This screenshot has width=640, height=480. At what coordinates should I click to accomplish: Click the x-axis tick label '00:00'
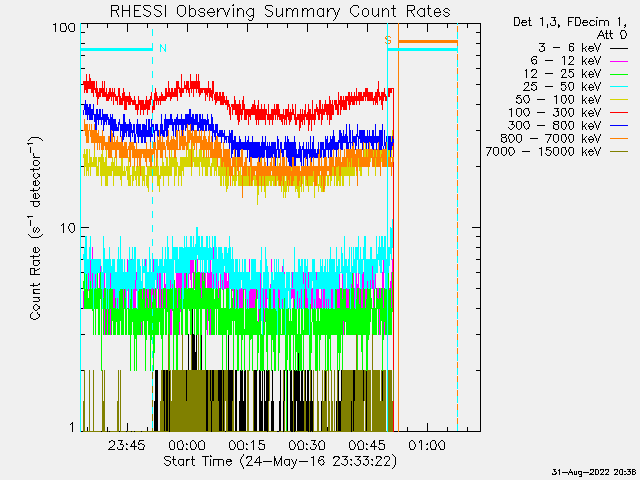point(187,445)
